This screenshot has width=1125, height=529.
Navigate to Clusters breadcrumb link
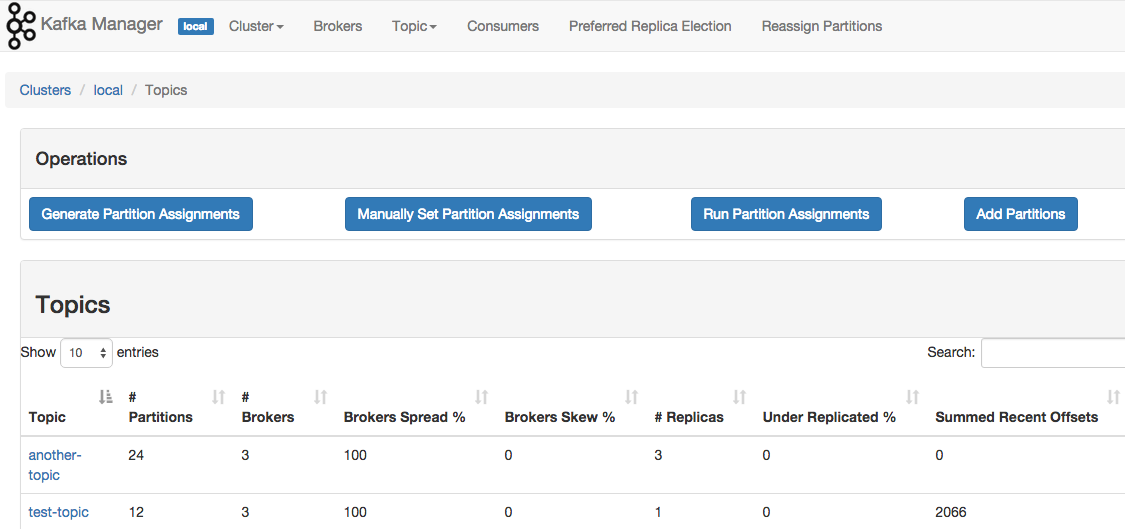(x=45, y=90)
